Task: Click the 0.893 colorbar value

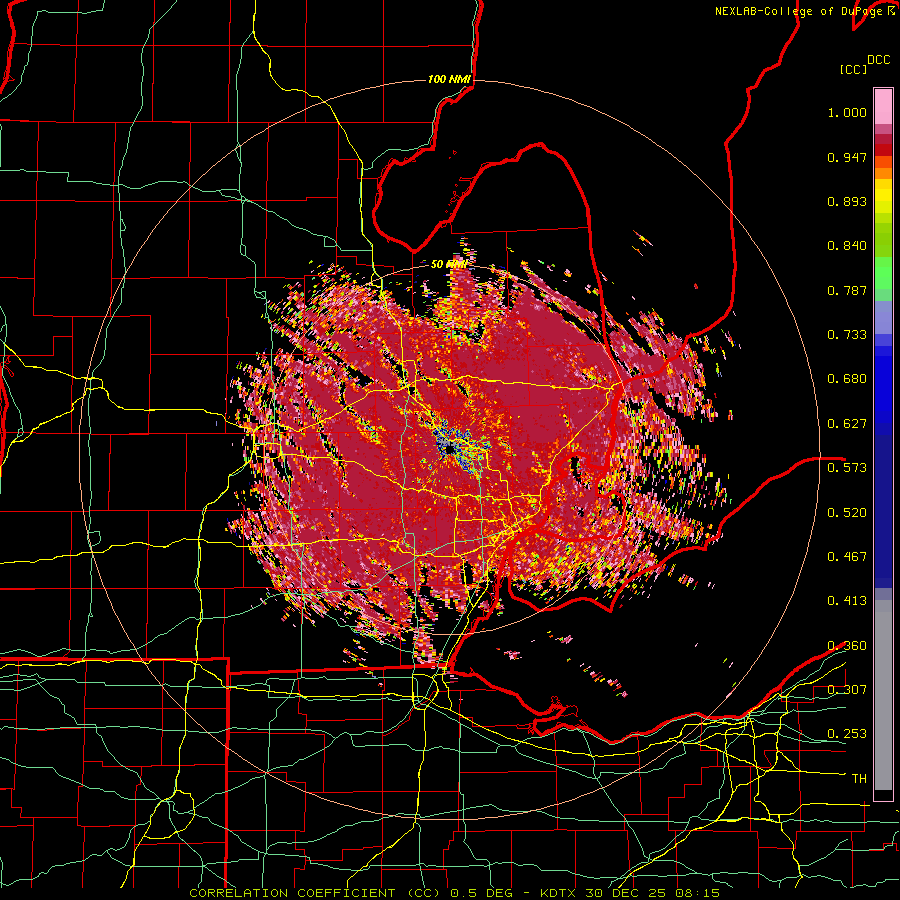Action: tap(847, 201)
